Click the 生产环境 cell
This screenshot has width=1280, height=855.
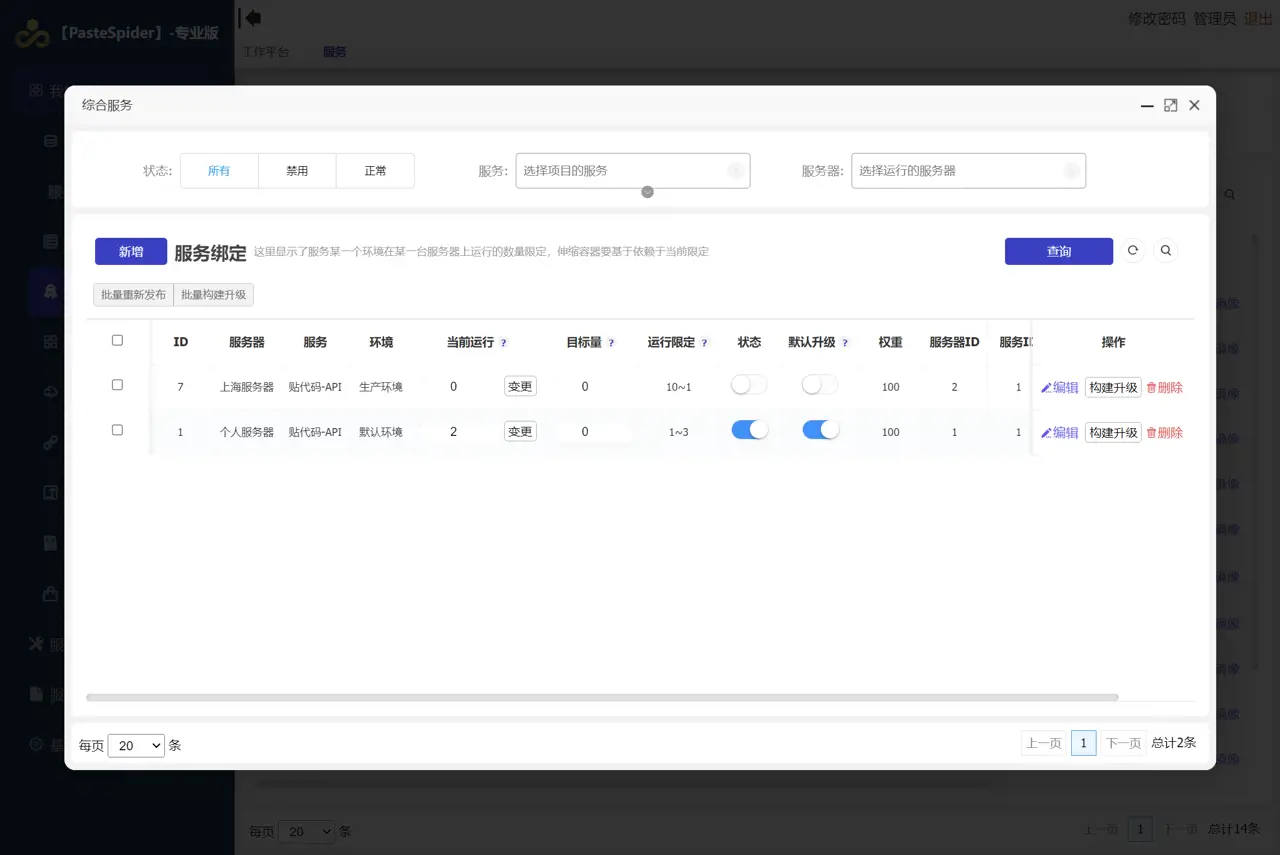coord(381,387)
